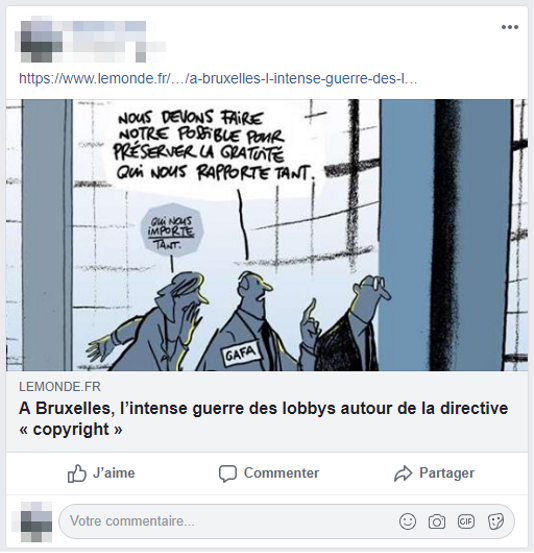Click your blurred avatar beside comment box
This screenshot has width=534, height=553.
pyautogui.click(x=36, y=522)
